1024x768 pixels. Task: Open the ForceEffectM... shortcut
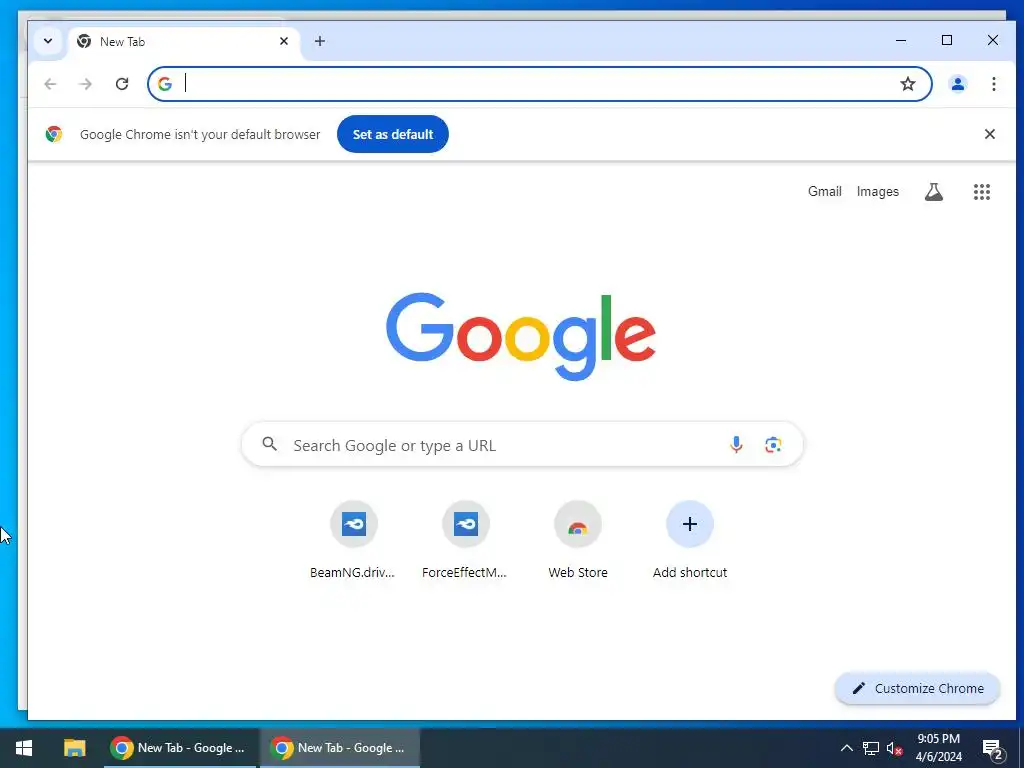(x=465, y=539)
